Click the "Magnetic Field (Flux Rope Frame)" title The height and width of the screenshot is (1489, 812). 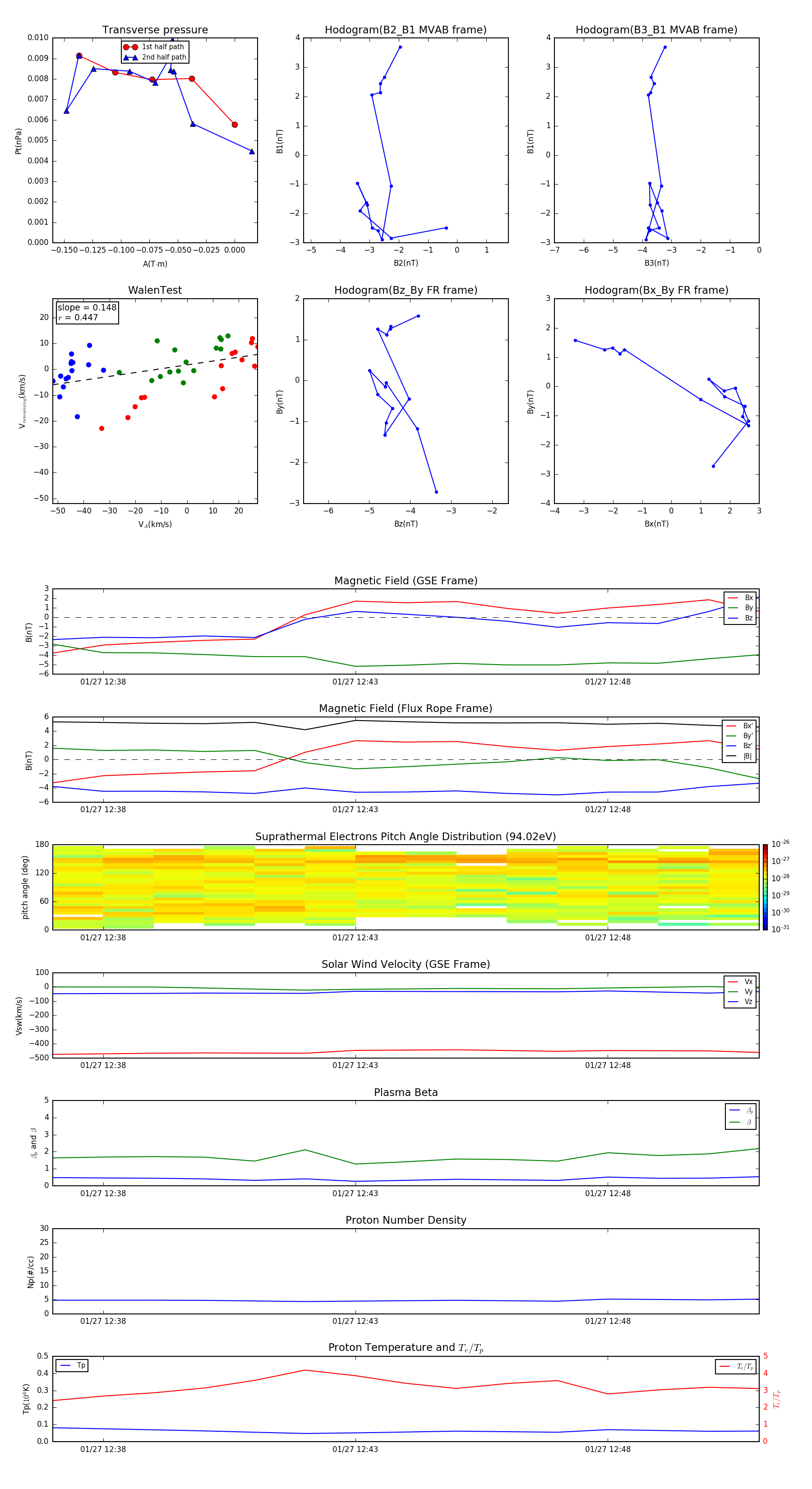coord(406,709)
